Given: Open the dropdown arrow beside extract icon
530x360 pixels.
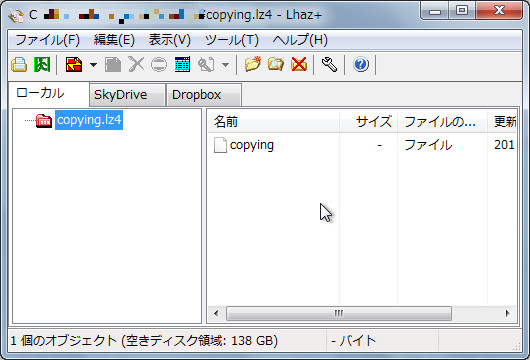Looking at the screenshot, I should 93,64.
